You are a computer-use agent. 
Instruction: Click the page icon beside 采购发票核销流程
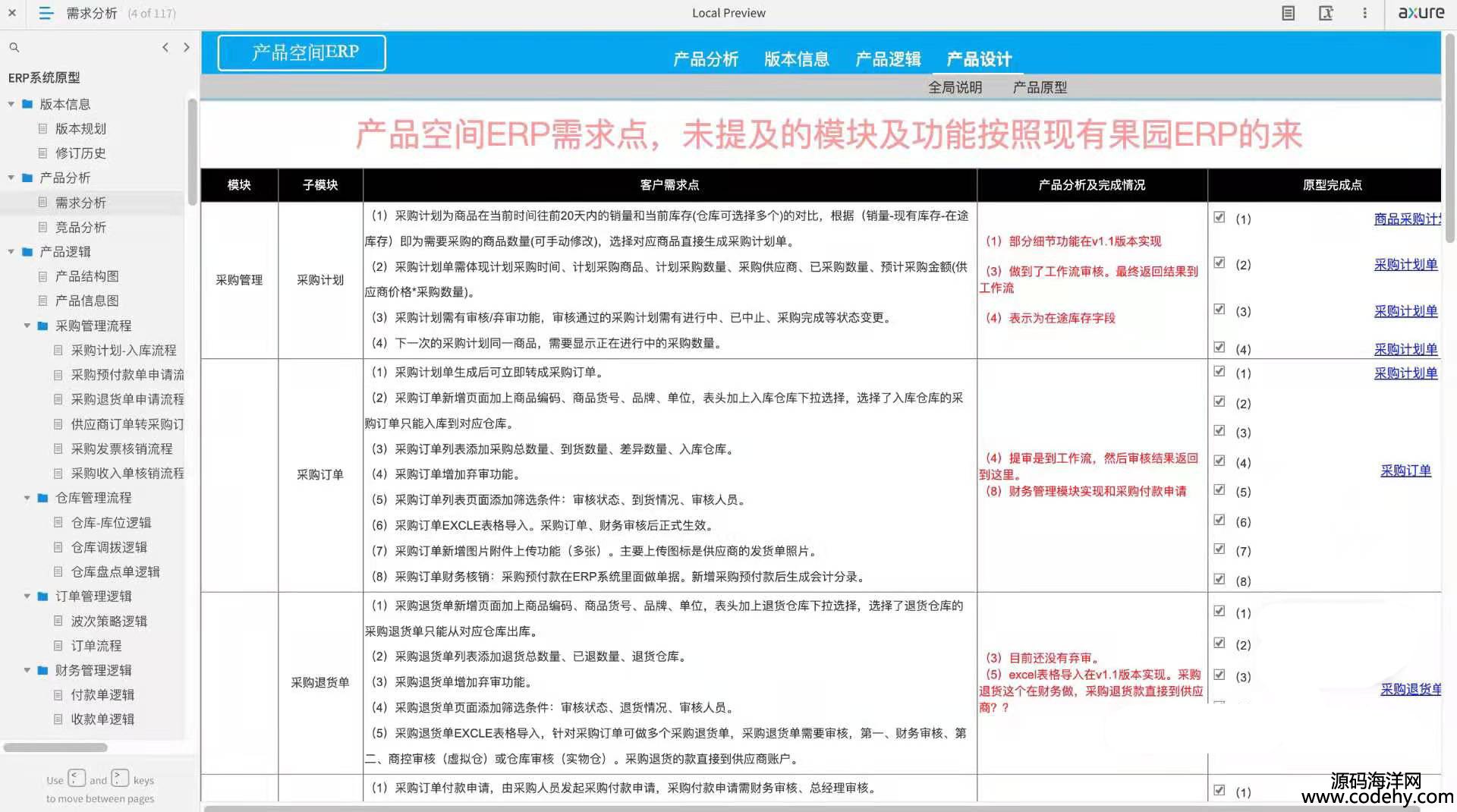pyautogui.click(x=58, y=448)
